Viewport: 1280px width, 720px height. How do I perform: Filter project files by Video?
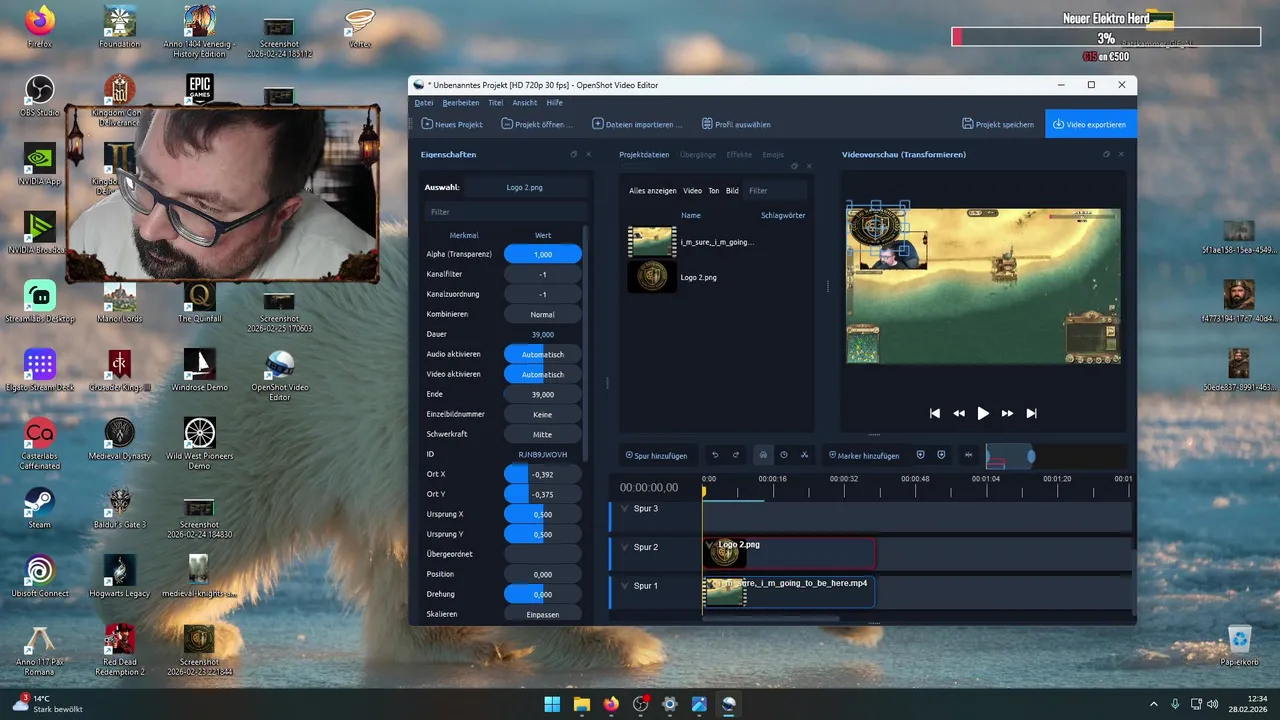tap(692, 190)
